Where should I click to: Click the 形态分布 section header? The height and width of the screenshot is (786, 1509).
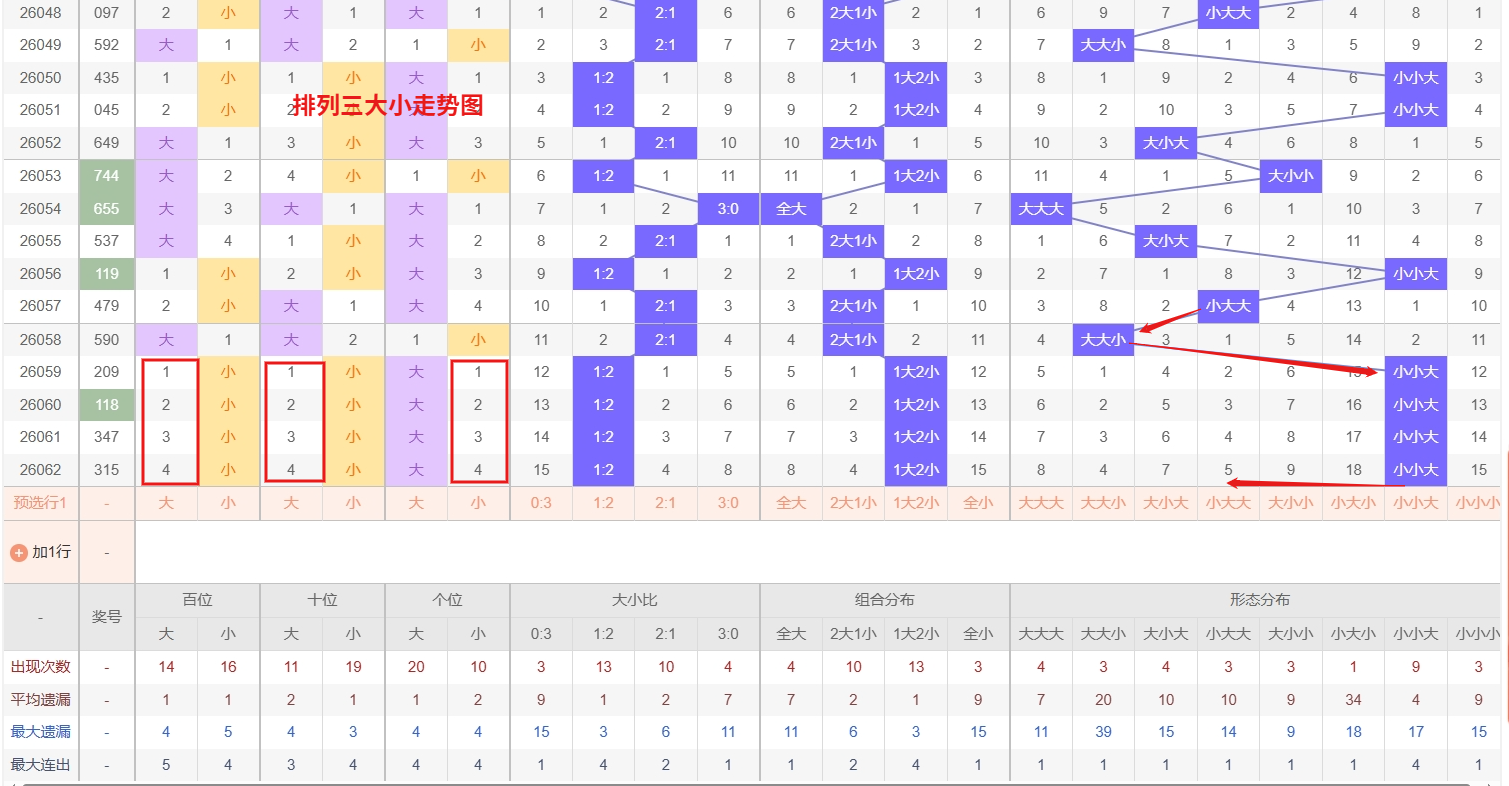pyautogui.click(x=1258, y=599)
